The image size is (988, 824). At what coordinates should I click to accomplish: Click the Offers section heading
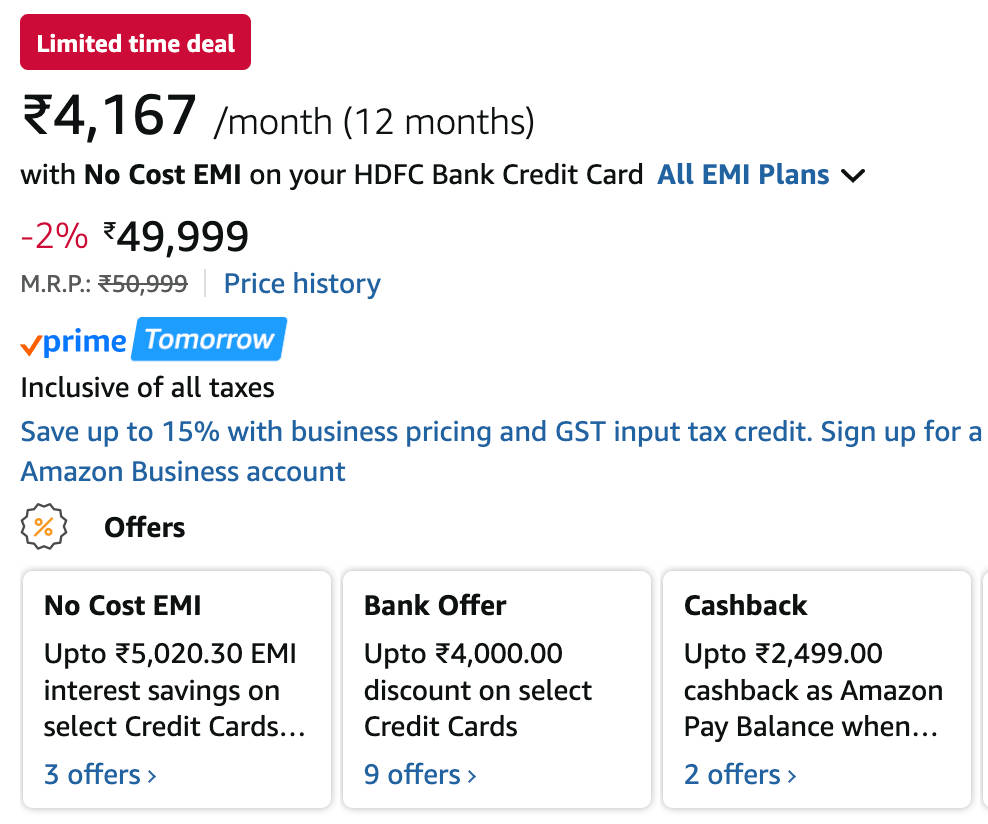(144, 527)
